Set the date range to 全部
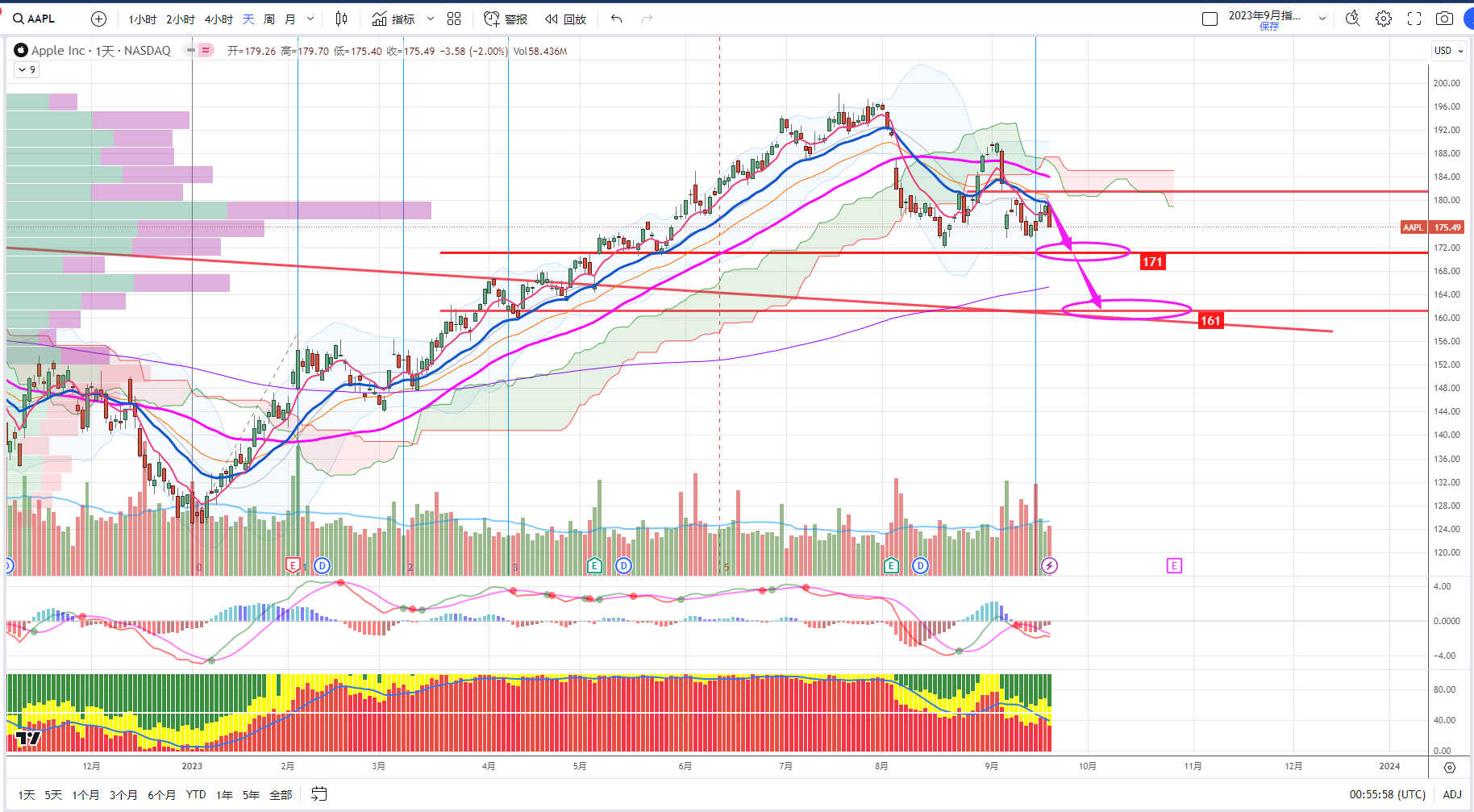The height and width of the screenshot is (812, 1474). pyautogui.click(x=281, y=794)
